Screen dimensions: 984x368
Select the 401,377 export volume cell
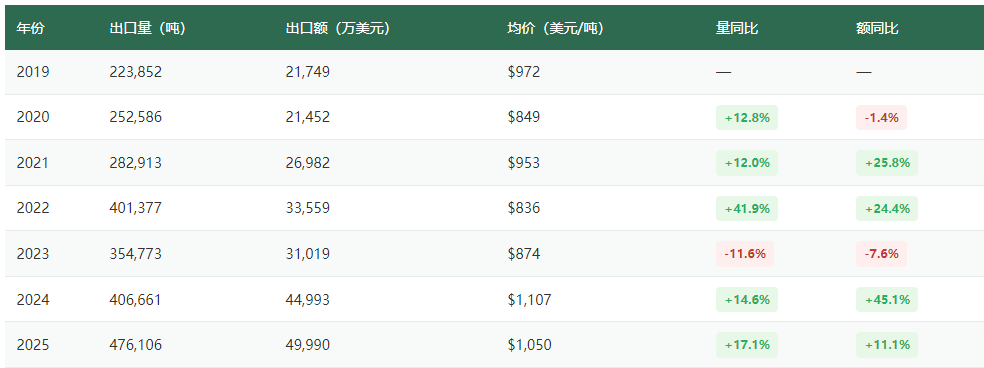(x=136, y=208)
